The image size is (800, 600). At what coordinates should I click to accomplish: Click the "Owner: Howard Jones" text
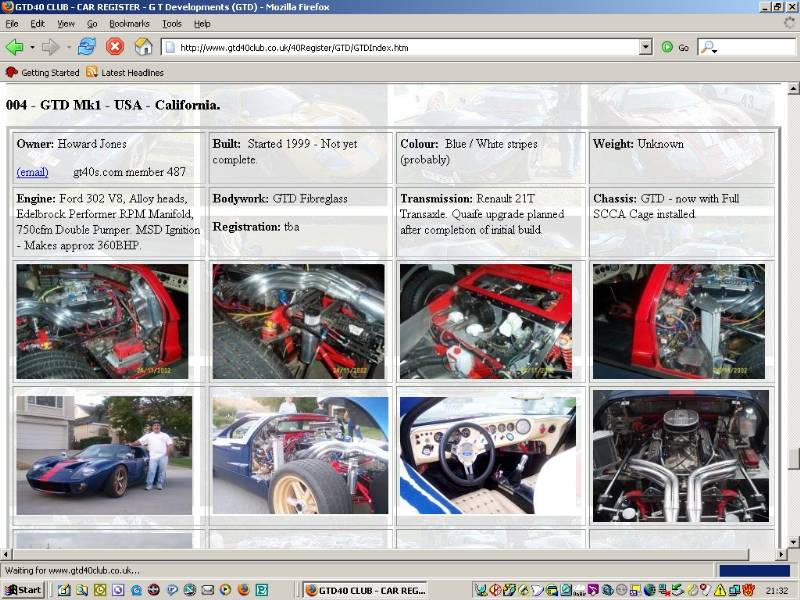[x=71, y=144]
